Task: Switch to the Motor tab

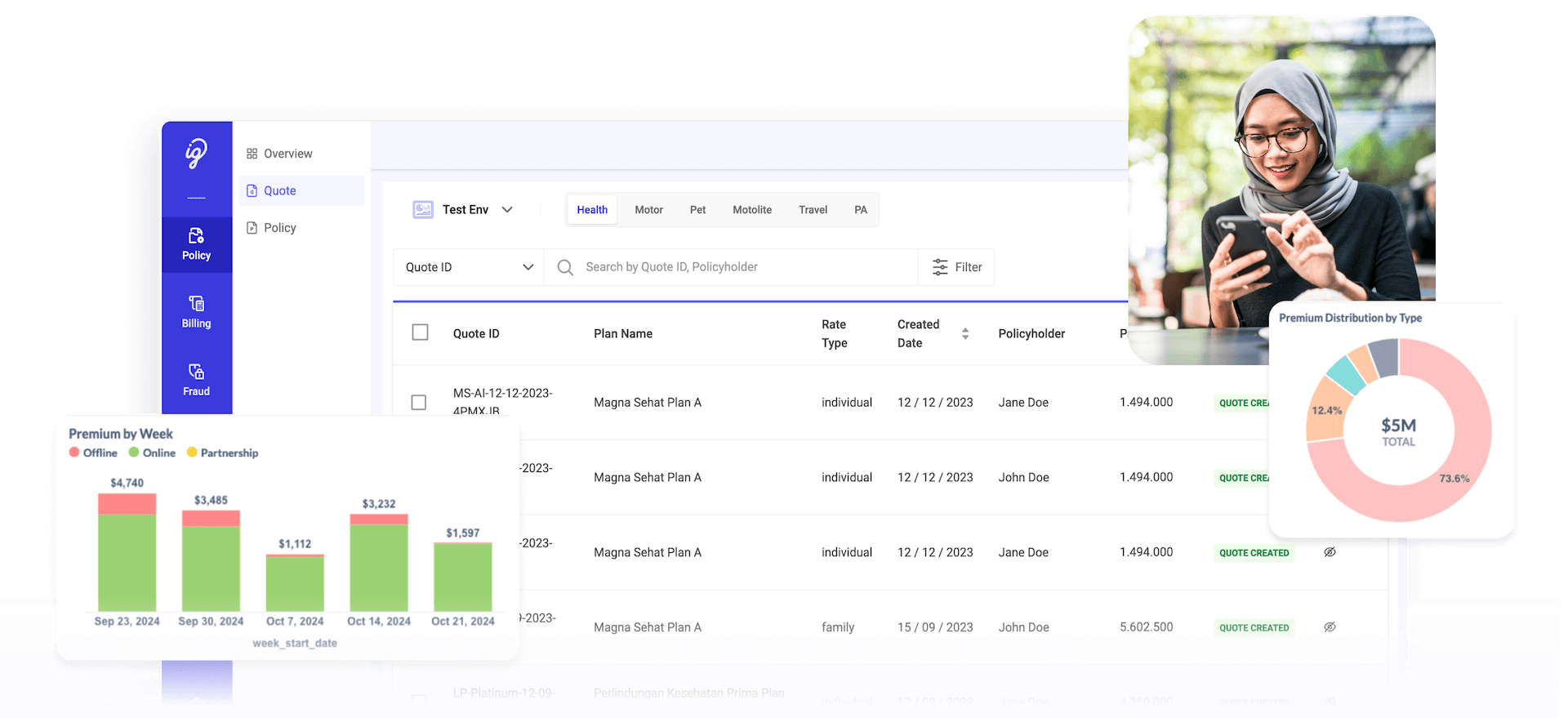Action: point(648,210)
